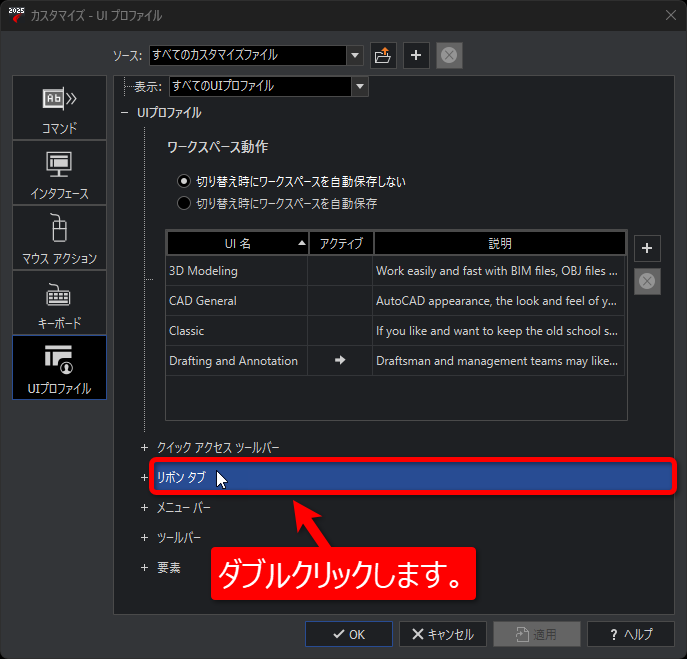
Task: Select the UIプロファイル section
Action: point(60,367)
